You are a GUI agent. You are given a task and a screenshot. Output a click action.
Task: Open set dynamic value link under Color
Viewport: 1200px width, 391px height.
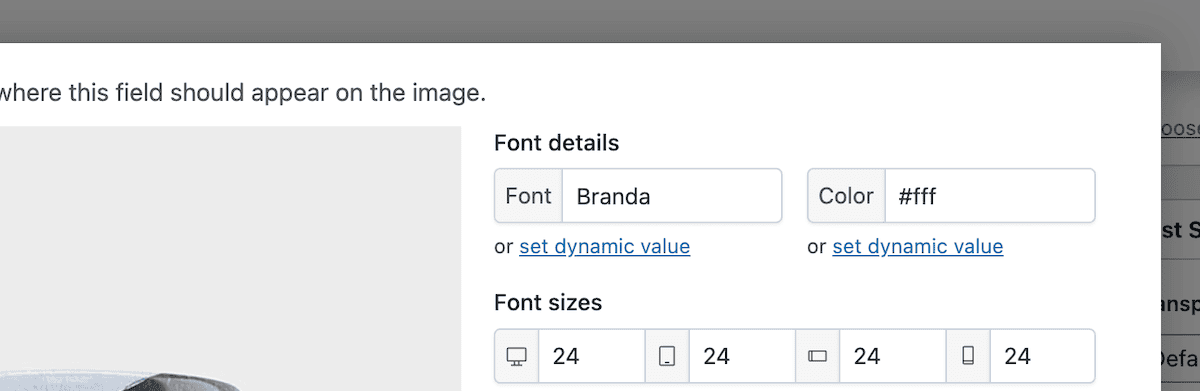click(917, 246)
